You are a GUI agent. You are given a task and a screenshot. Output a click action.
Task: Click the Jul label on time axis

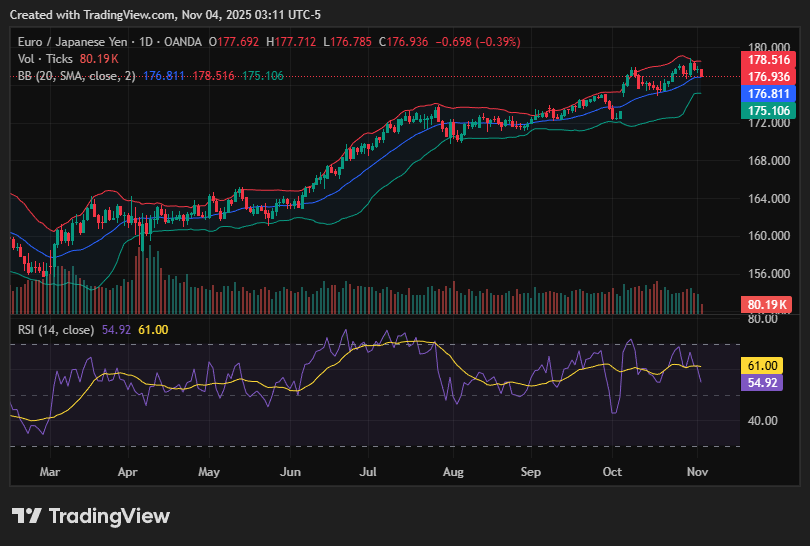(x=368, y=469)
